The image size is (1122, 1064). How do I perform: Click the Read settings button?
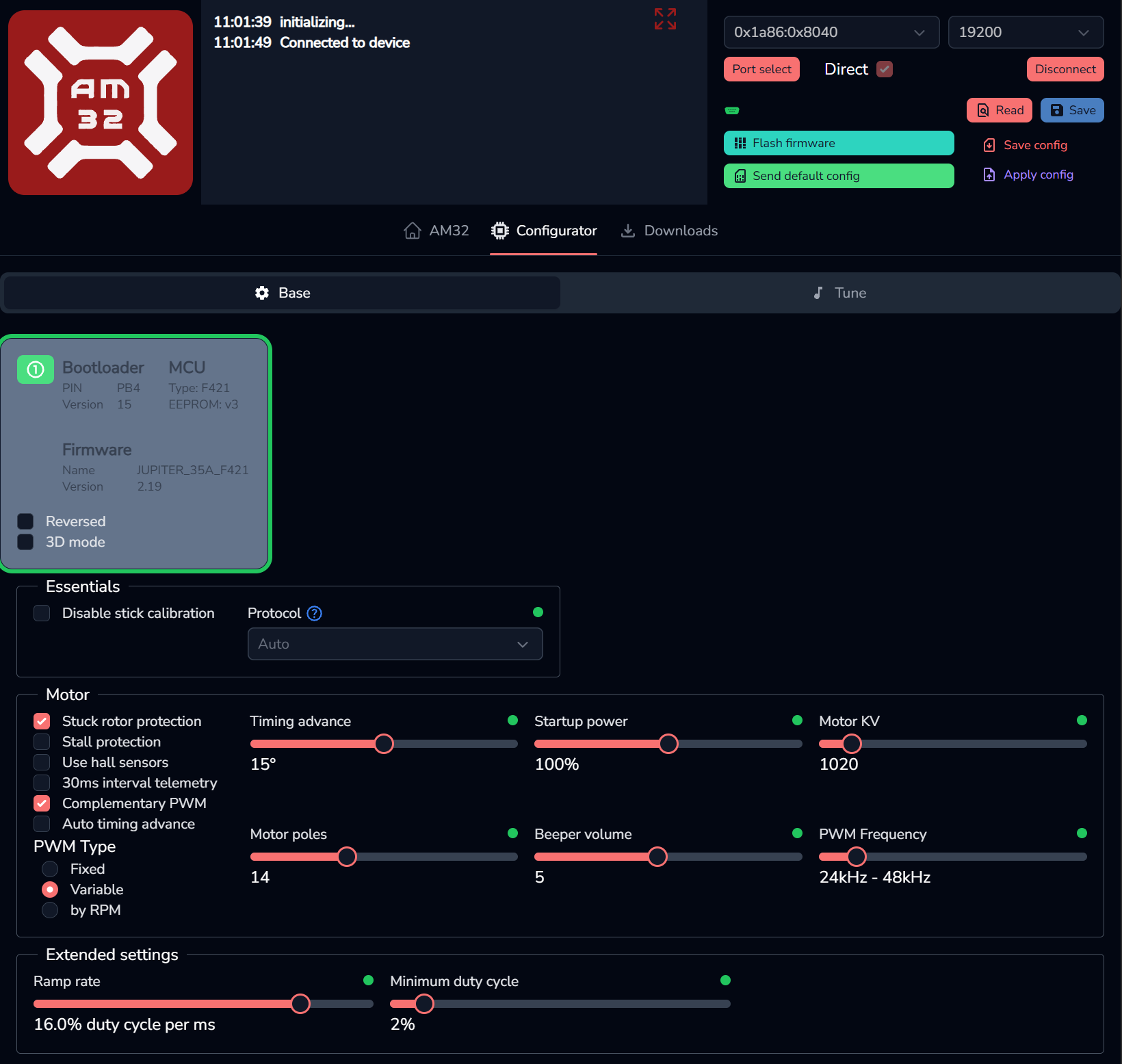coord(1000,110)
